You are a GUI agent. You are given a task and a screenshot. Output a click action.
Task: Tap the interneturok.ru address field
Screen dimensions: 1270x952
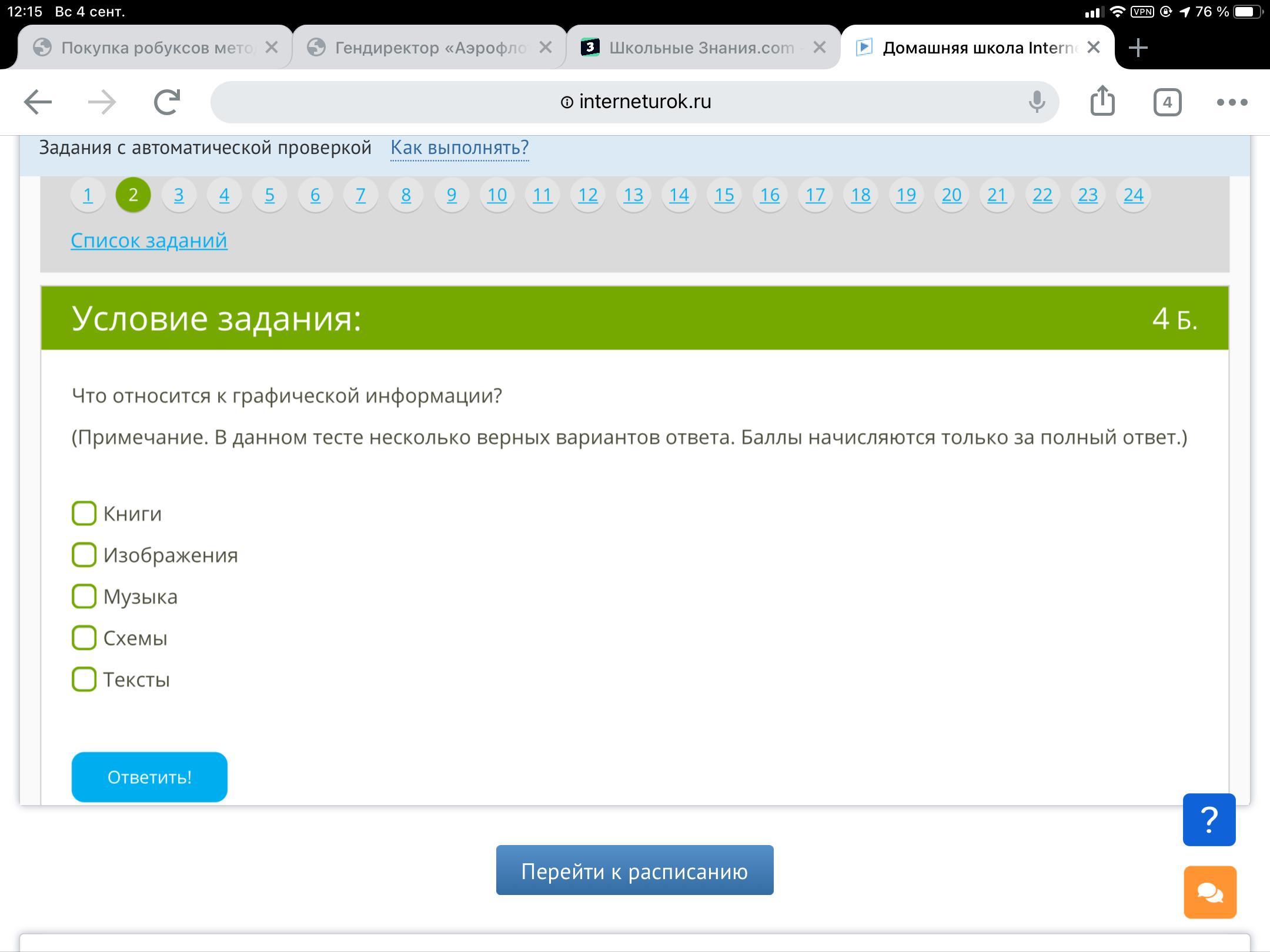coord(635,102)
